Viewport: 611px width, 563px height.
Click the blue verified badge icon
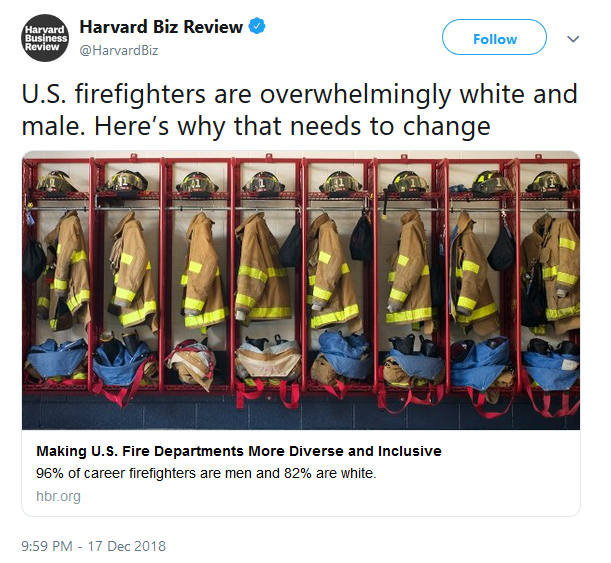257,26
